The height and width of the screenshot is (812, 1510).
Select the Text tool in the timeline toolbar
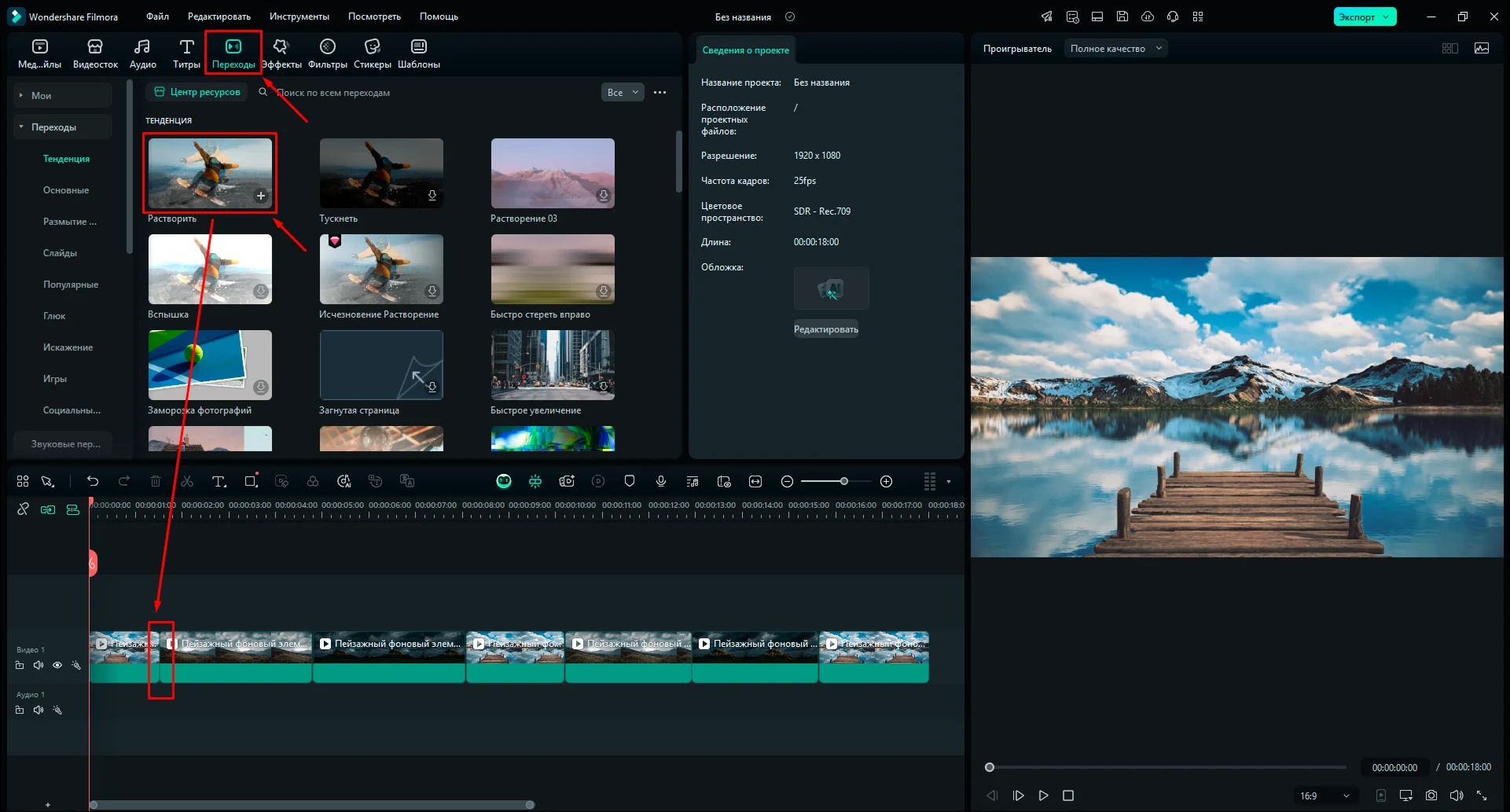pos(219,481)
